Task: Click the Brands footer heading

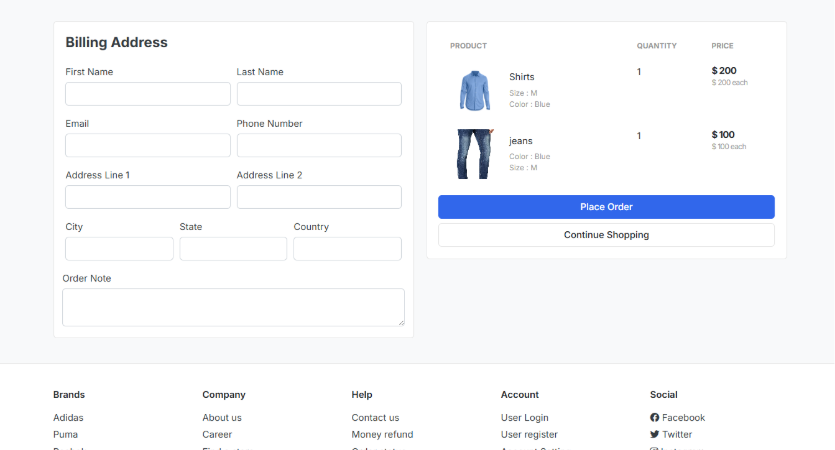Action: coord(69,395)
